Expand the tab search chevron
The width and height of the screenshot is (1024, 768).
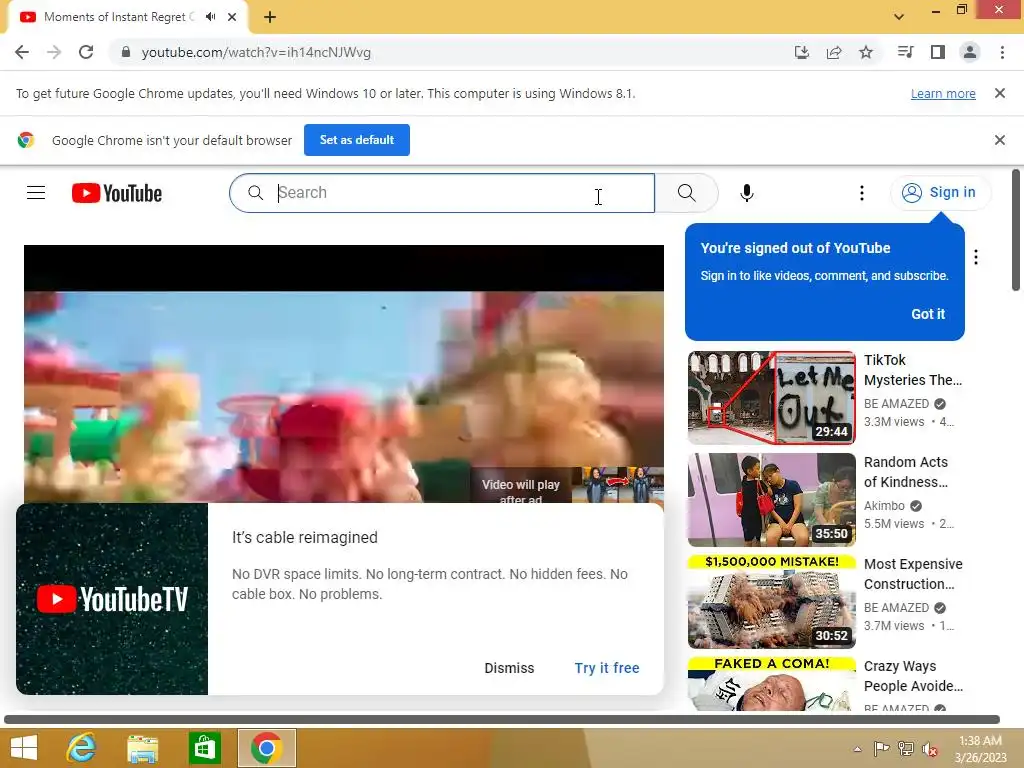899,17
